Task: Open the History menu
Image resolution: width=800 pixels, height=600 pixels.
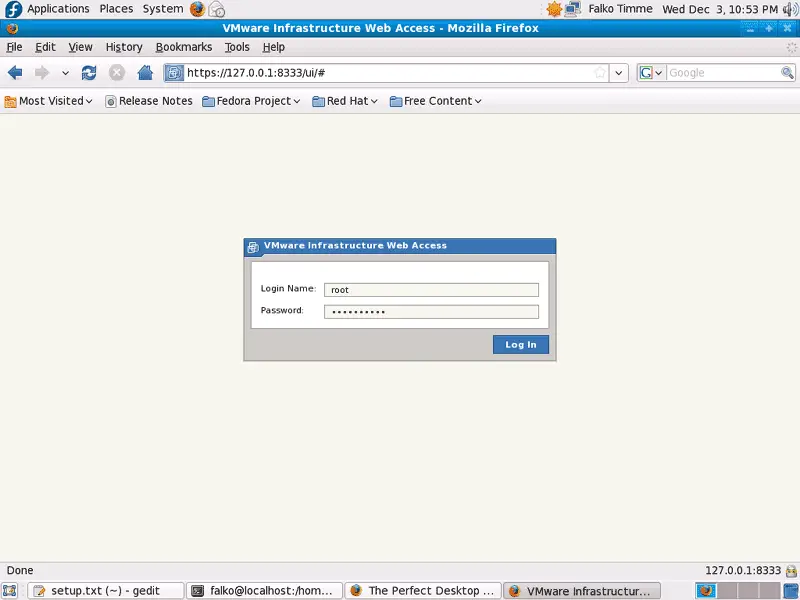Action: point(123,47)
